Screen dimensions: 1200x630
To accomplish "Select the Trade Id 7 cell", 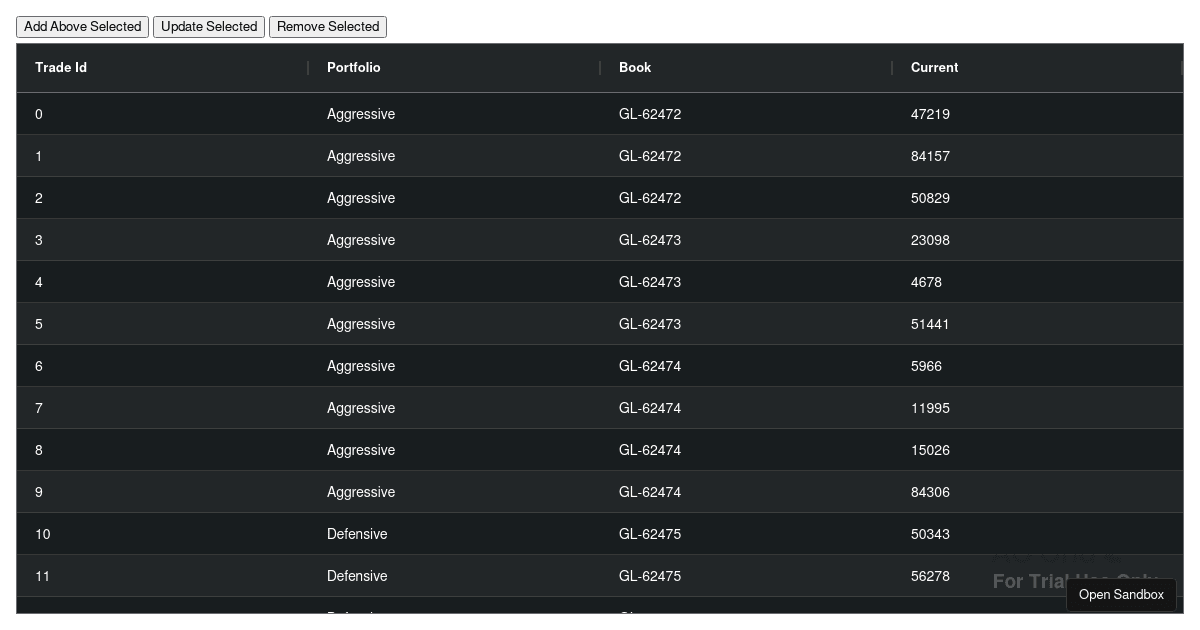I will [163, 408].
